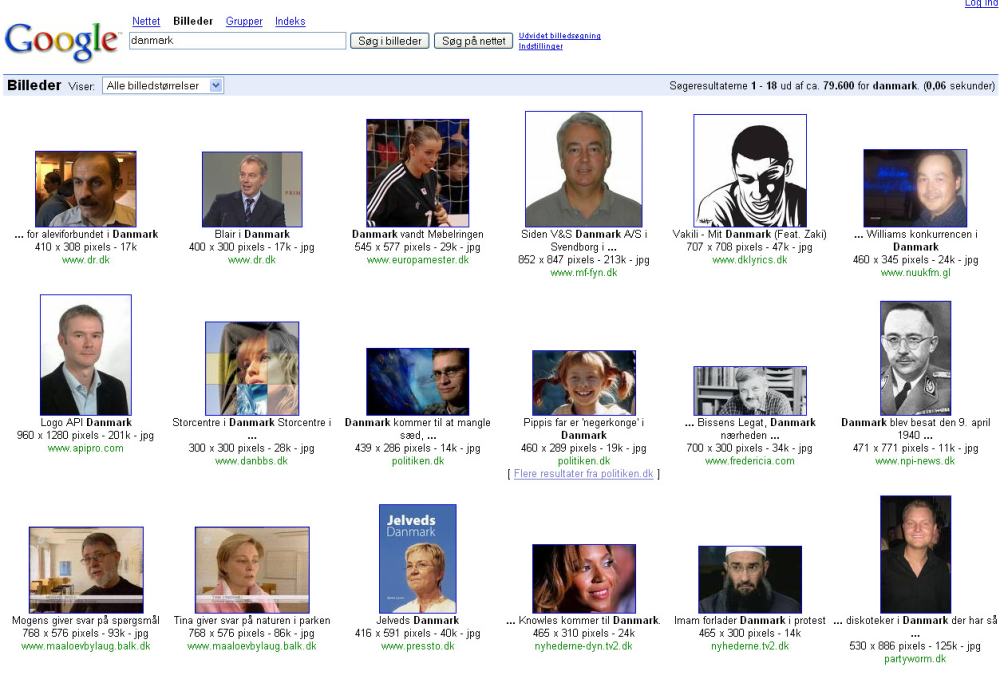This screenshot has height=683, width=1000.
Task: Select the Pippi red-braids thumbnail
Action: coord(584,383)
